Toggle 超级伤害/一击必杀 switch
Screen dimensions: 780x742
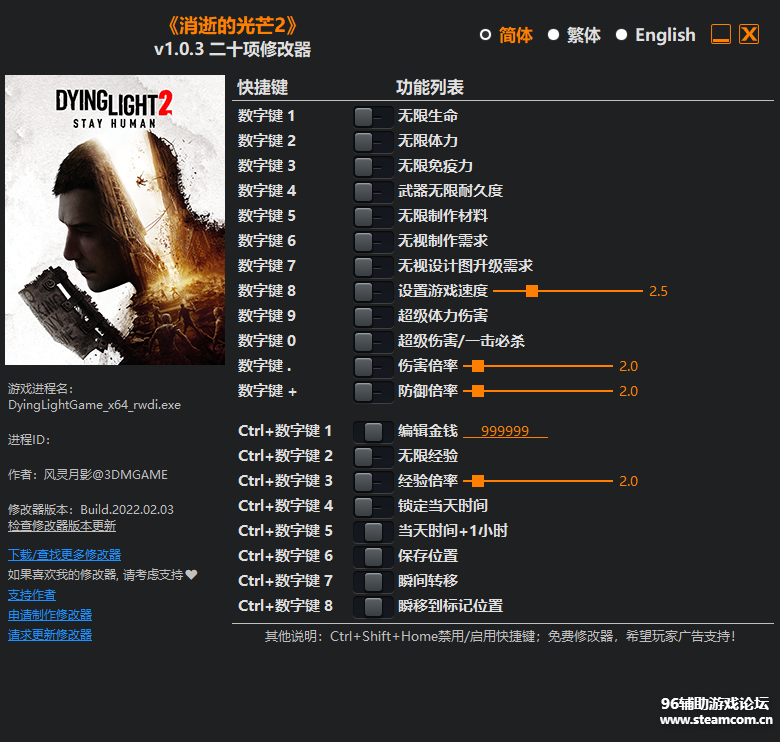pyautogui.click(x=372, y=341)
